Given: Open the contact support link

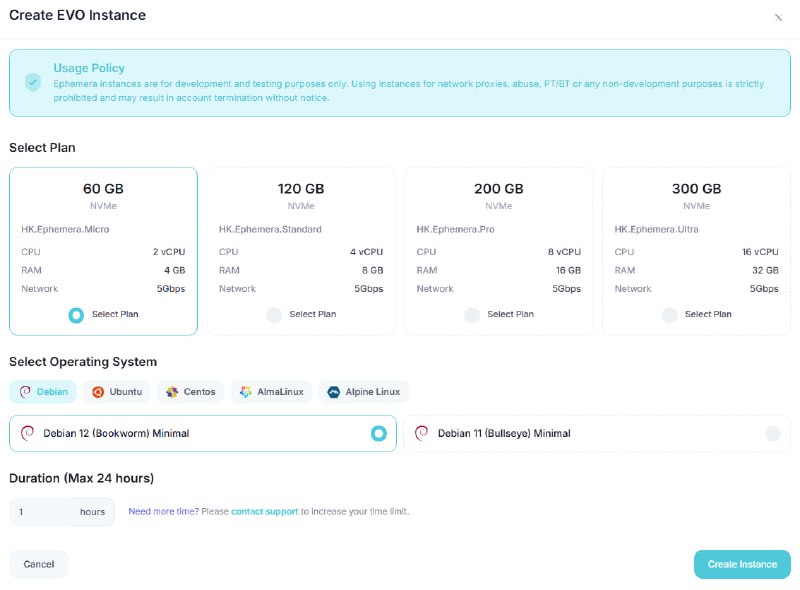Looking at the screenshot, I should tap(264, 511).
